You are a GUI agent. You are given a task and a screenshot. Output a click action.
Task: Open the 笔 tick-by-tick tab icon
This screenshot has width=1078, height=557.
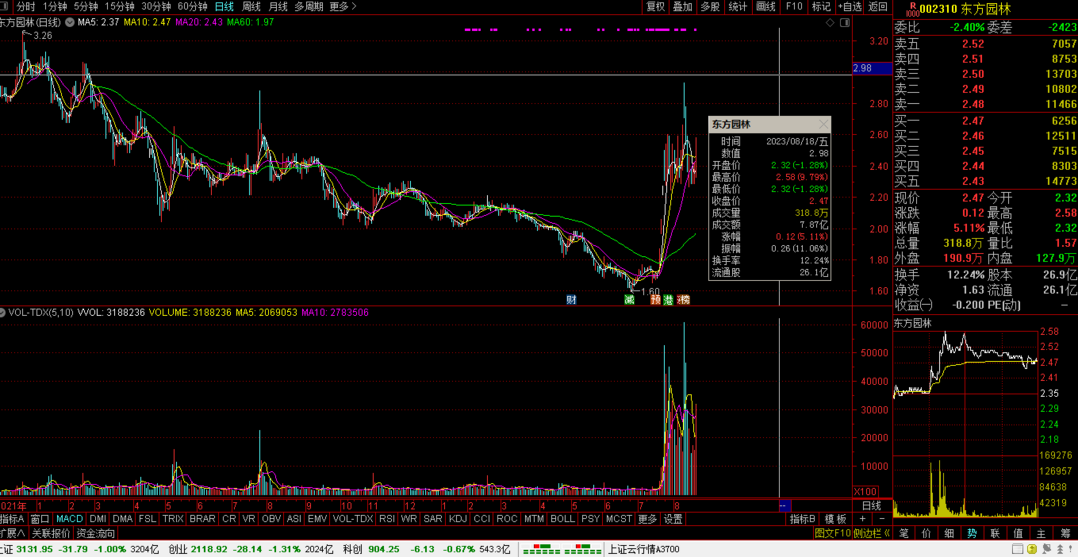(x=904, y=533)
